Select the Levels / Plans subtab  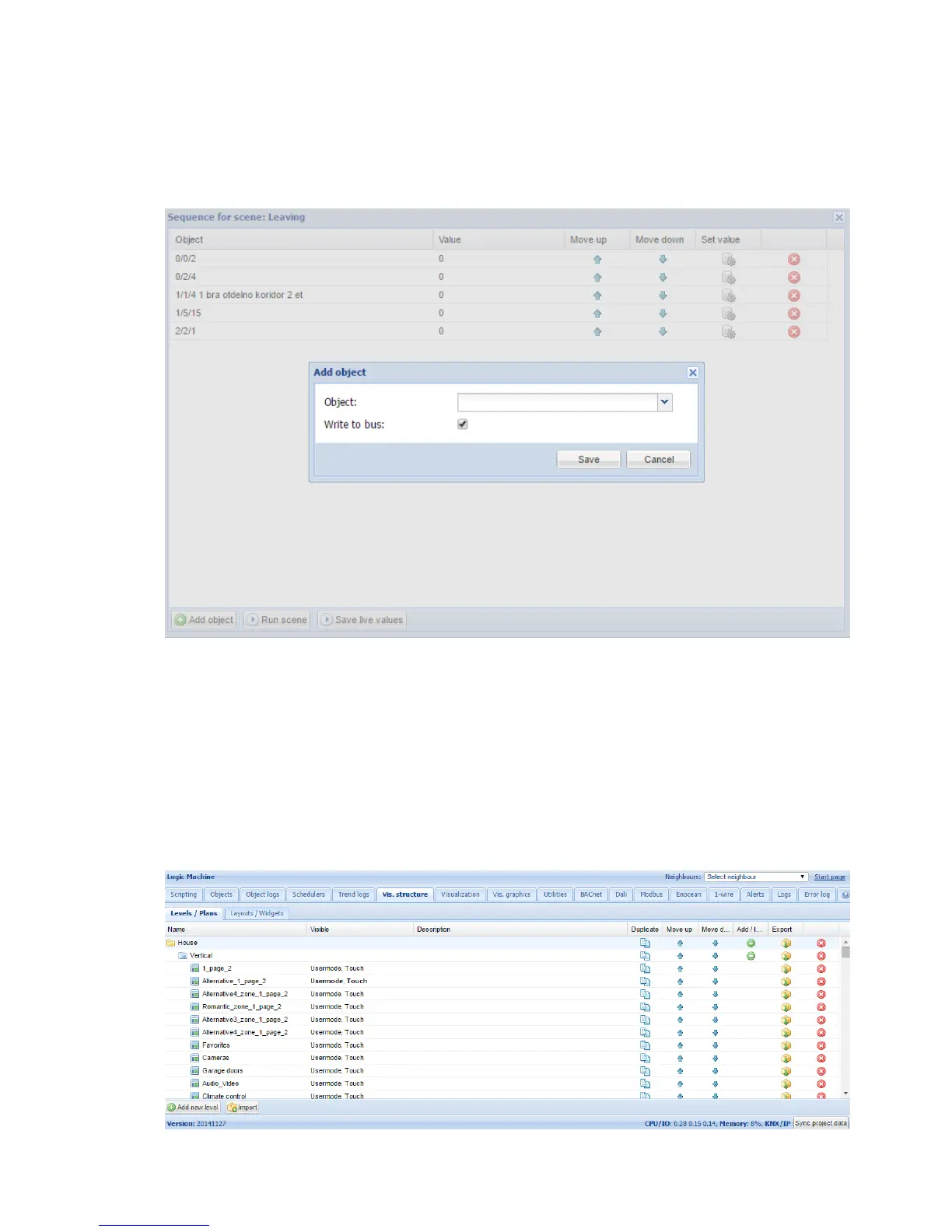point(194,913)
